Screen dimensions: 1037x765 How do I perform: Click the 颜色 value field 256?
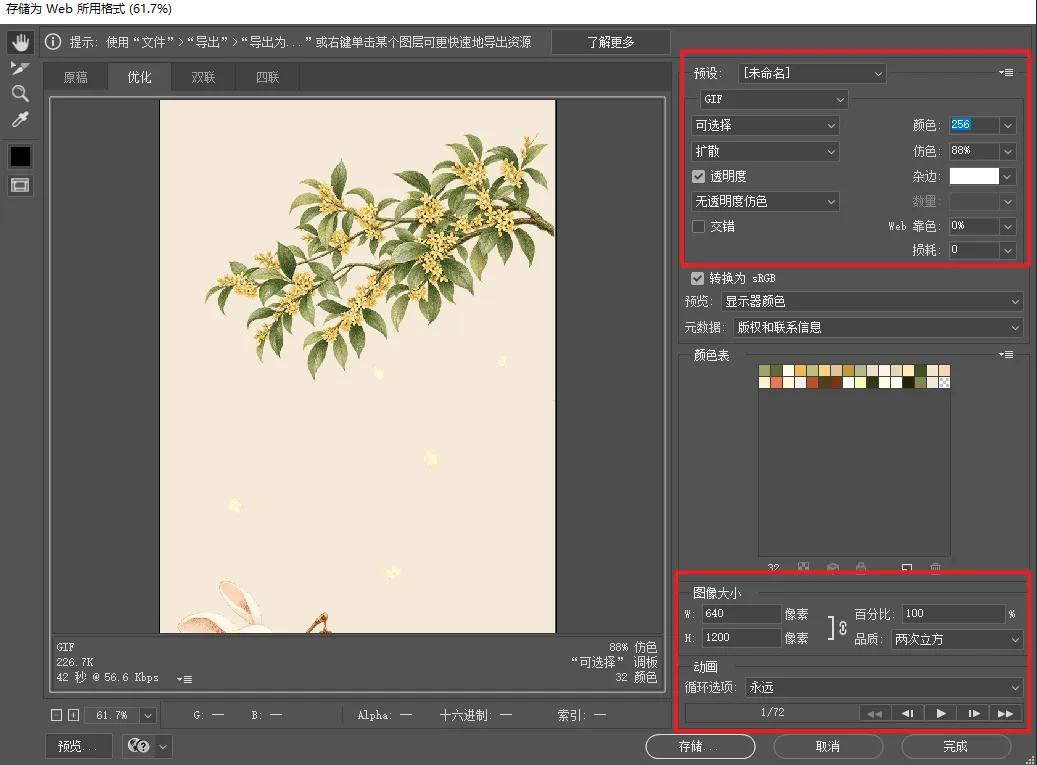coord(974,125)
